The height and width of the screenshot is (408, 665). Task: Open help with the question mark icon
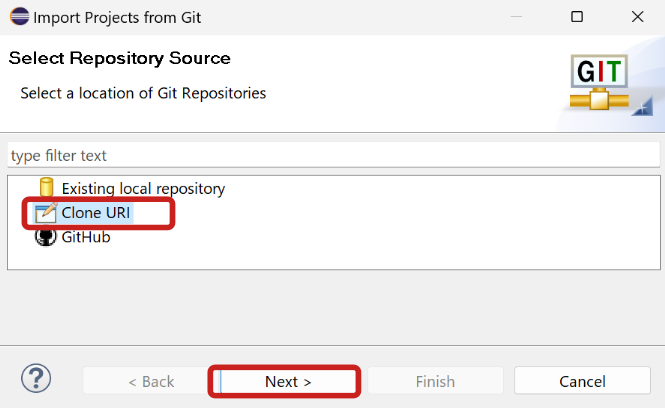tap(37, 380)
